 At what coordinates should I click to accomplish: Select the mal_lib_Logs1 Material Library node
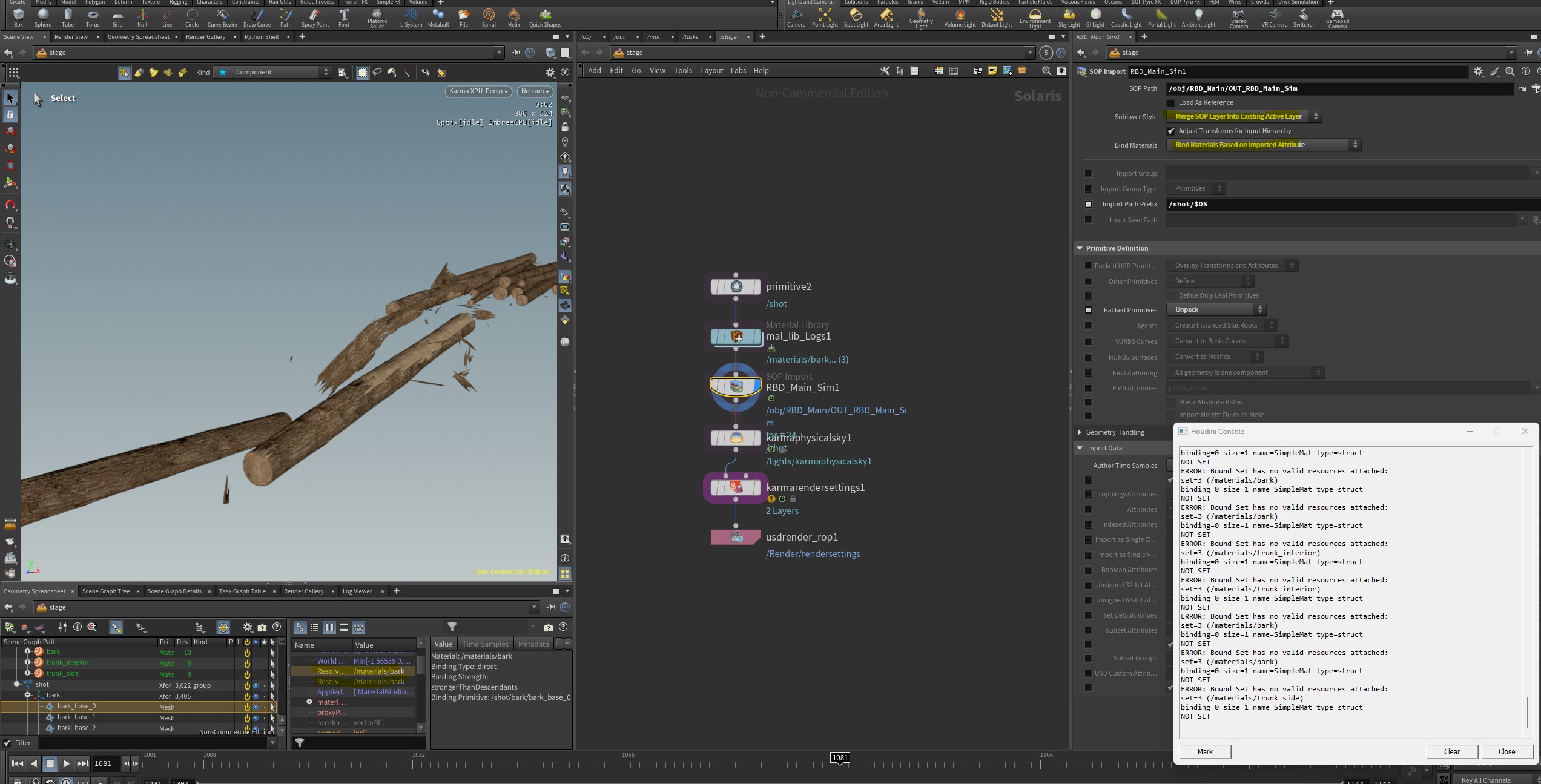[x=736, y=337]
